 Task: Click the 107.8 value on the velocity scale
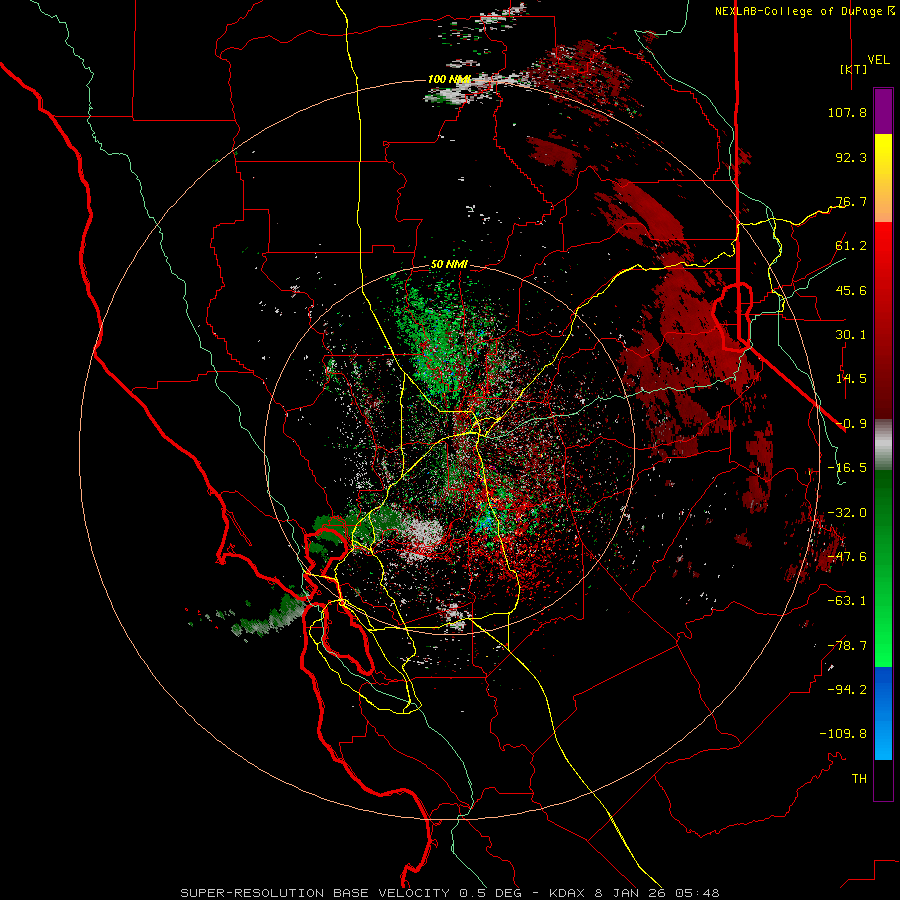[x=847, y=112]
